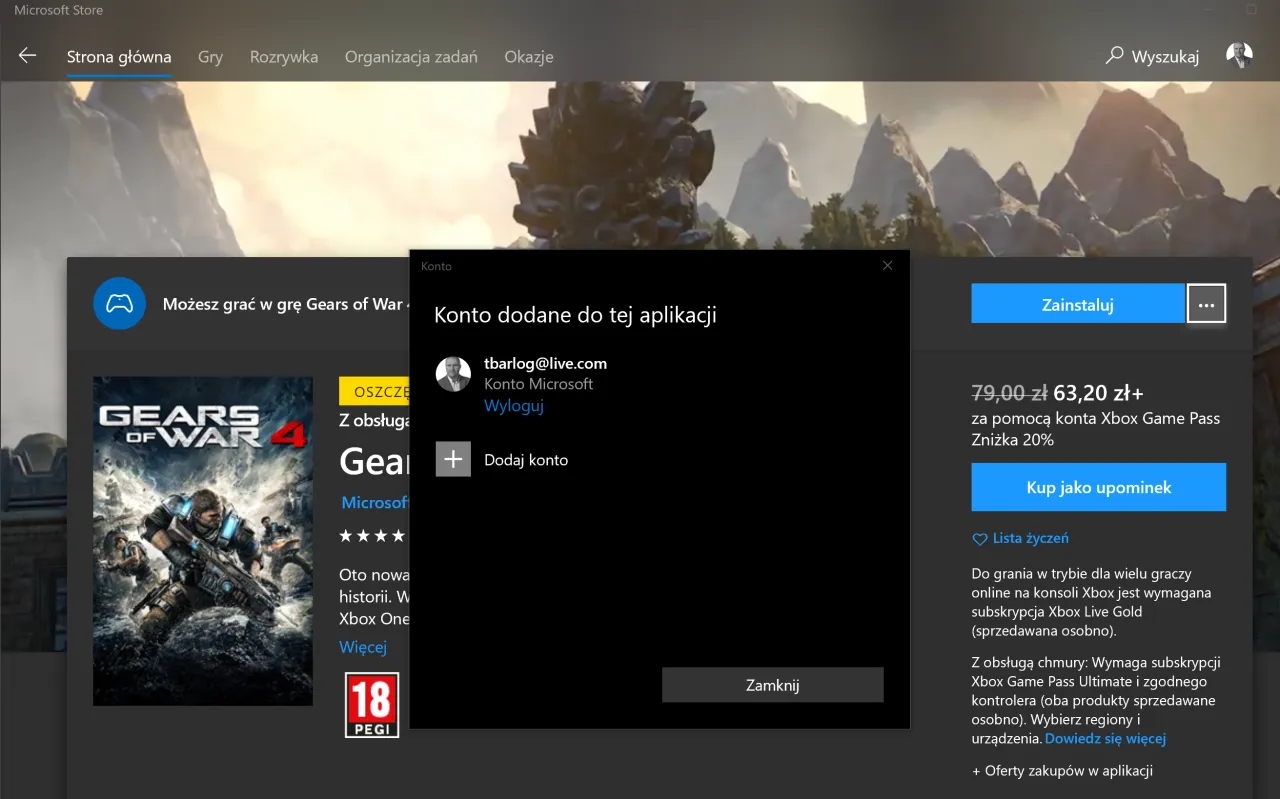Click the plus icon beside Dodaj konto
Viewport: 1280px width, 799px height.
click(453, 459)
